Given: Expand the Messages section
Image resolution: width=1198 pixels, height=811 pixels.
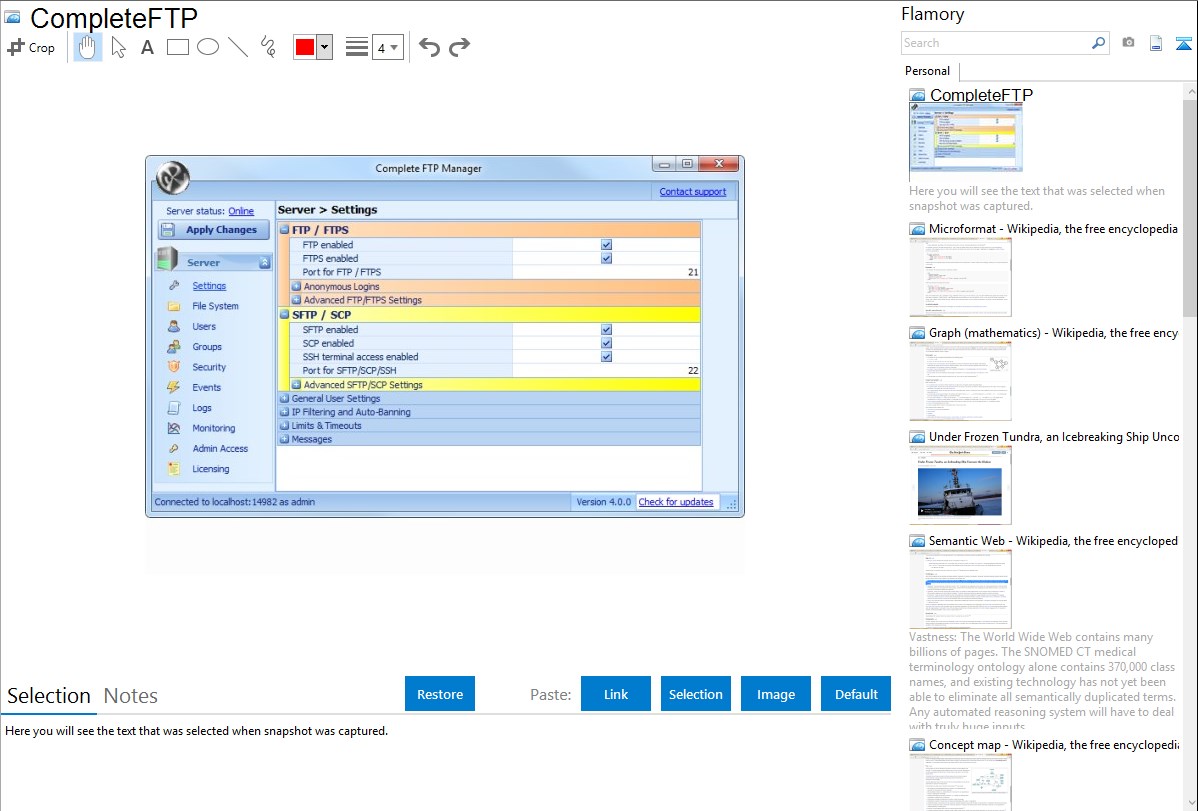Looking at the screenshot, I should 284,440.
